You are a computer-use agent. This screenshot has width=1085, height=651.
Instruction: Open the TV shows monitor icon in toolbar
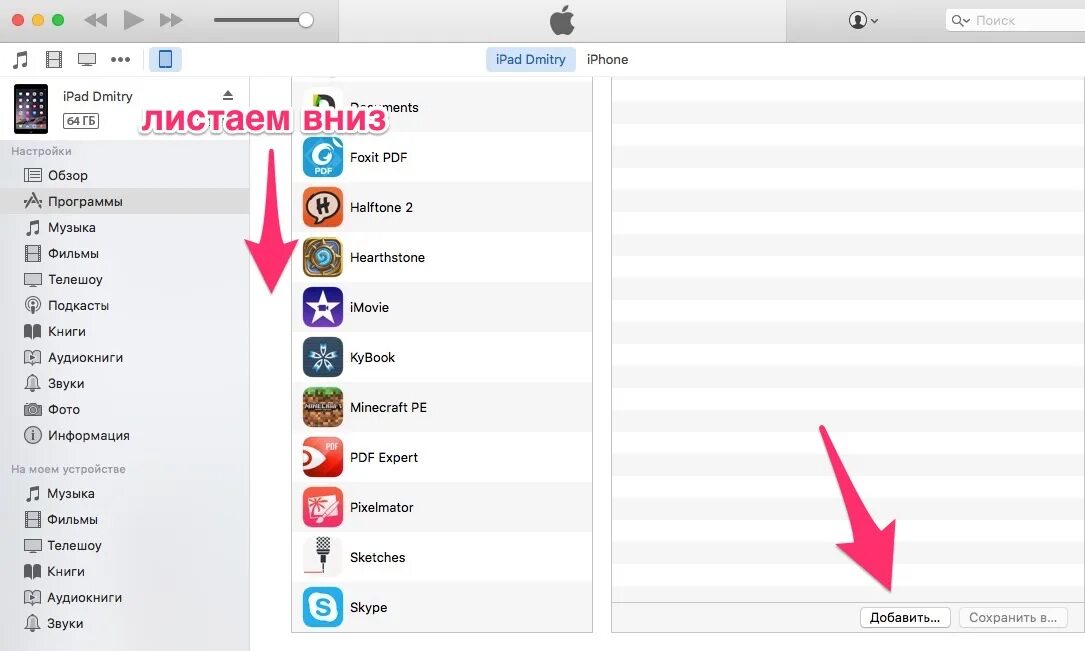point(86,59)
